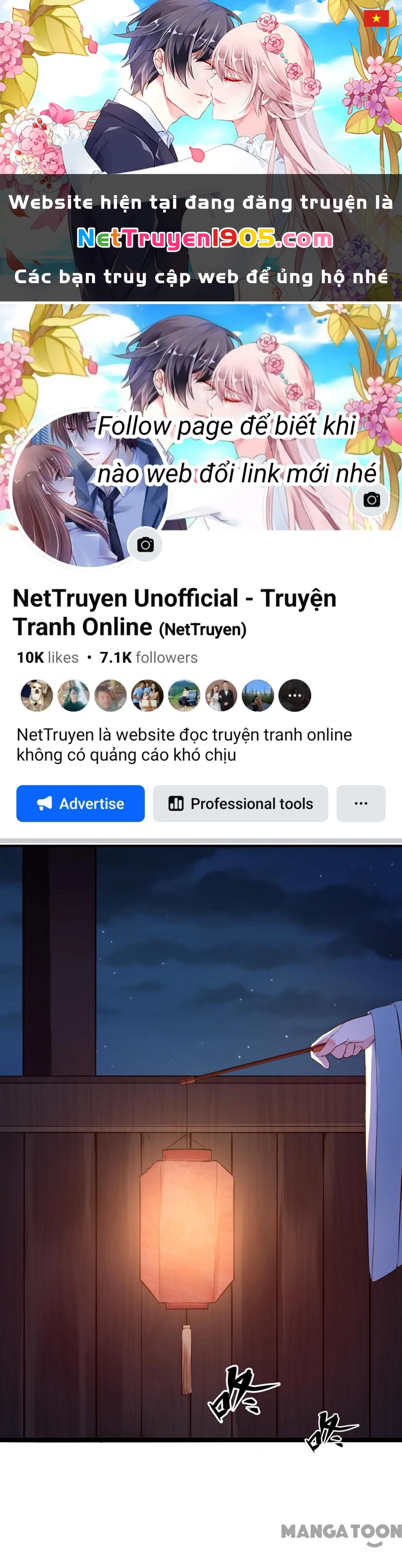Open Professional tools
This screenshot has width=402, height=1568.
tap(240, 803)
